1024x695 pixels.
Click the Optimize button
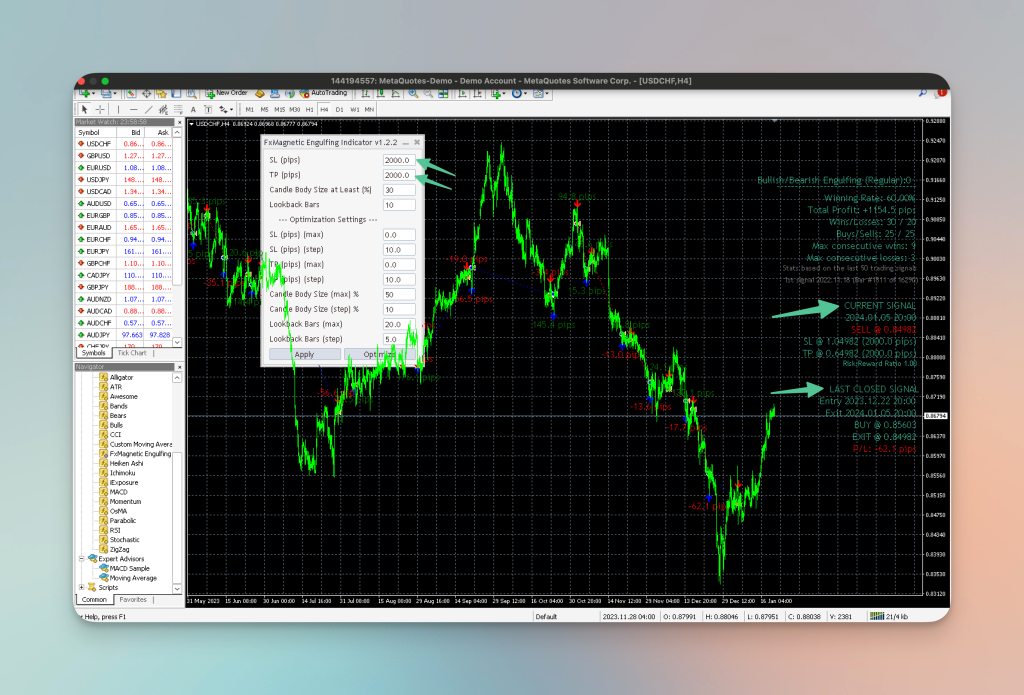tap(380, 354)
